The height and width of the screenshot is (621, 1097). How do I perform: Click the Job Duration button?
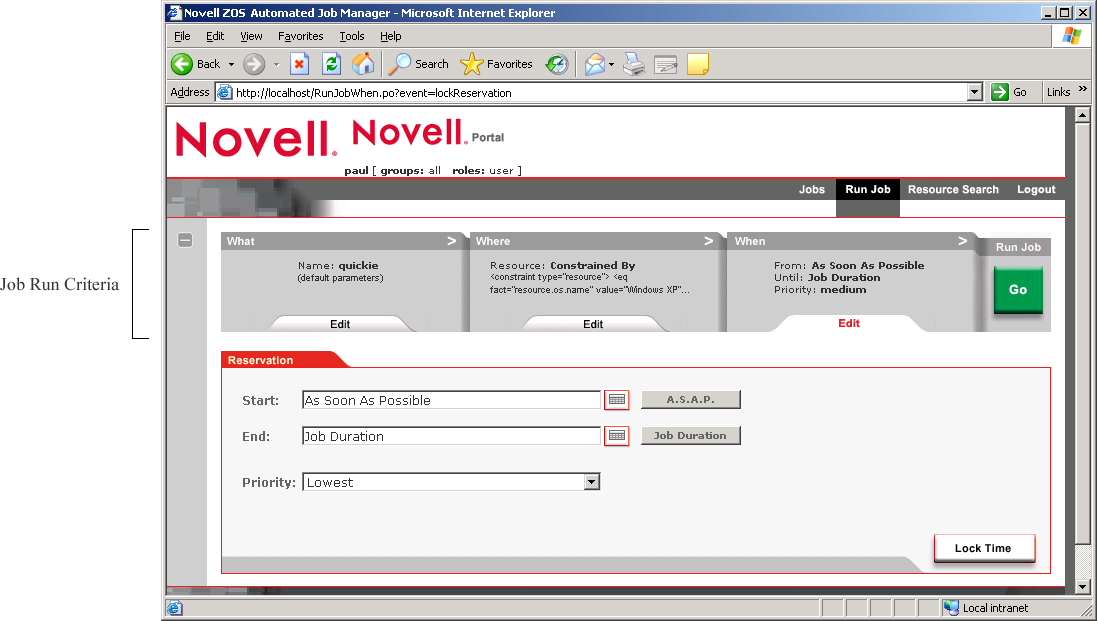691,435
